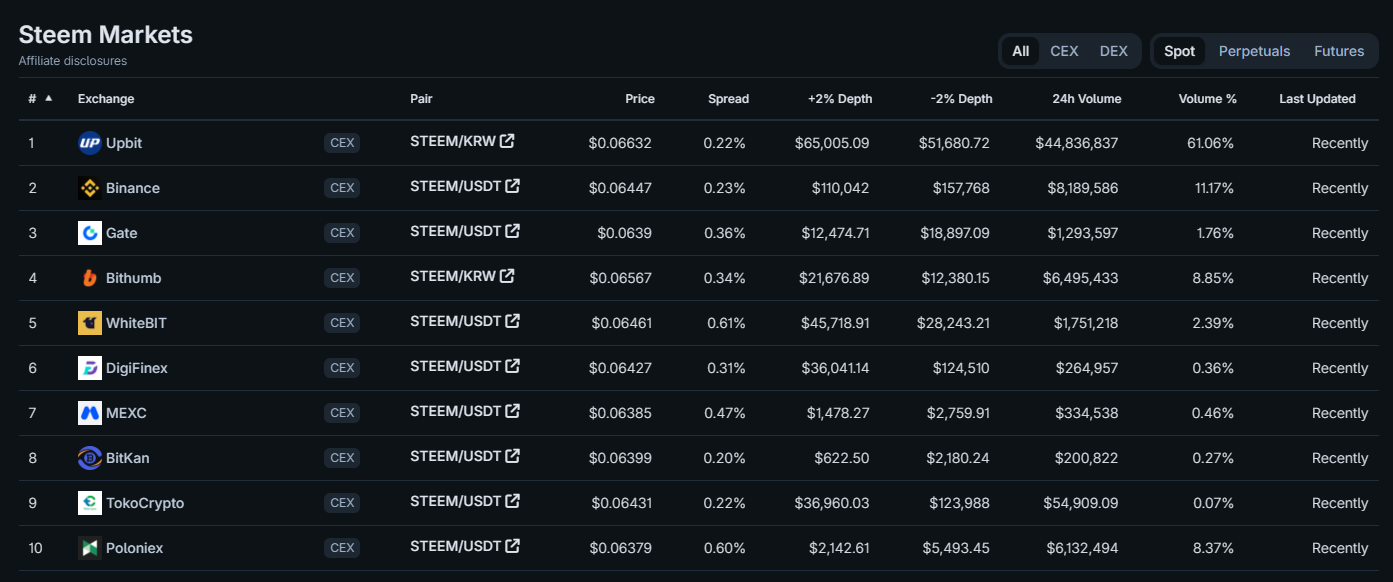Open external link icon for Binance STEEM/USDT

pyautogui.click(x=512, y=186)
